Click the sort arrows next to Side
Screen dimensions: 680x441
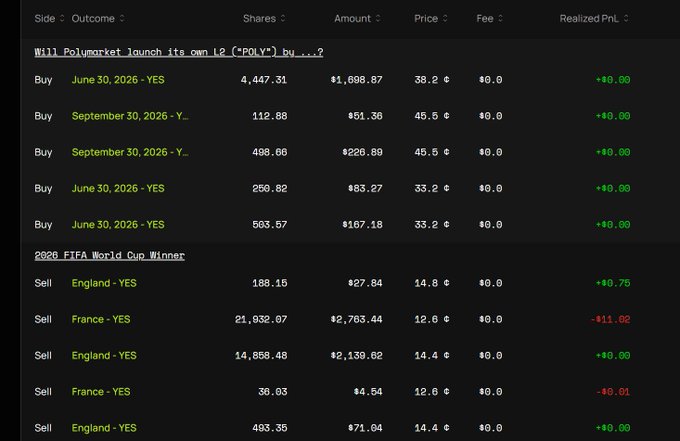coord(63,19)
